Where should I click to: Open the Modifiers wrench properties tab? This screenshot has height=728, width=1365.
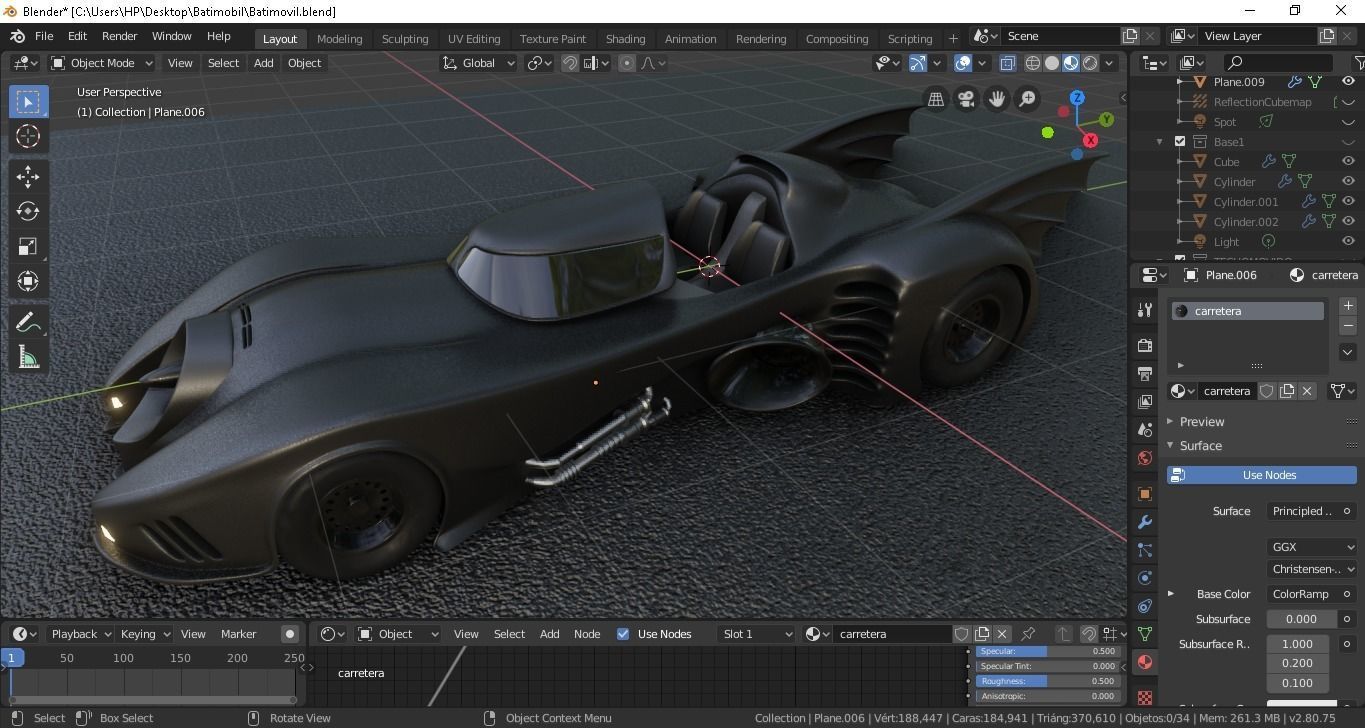[1145, 522]
